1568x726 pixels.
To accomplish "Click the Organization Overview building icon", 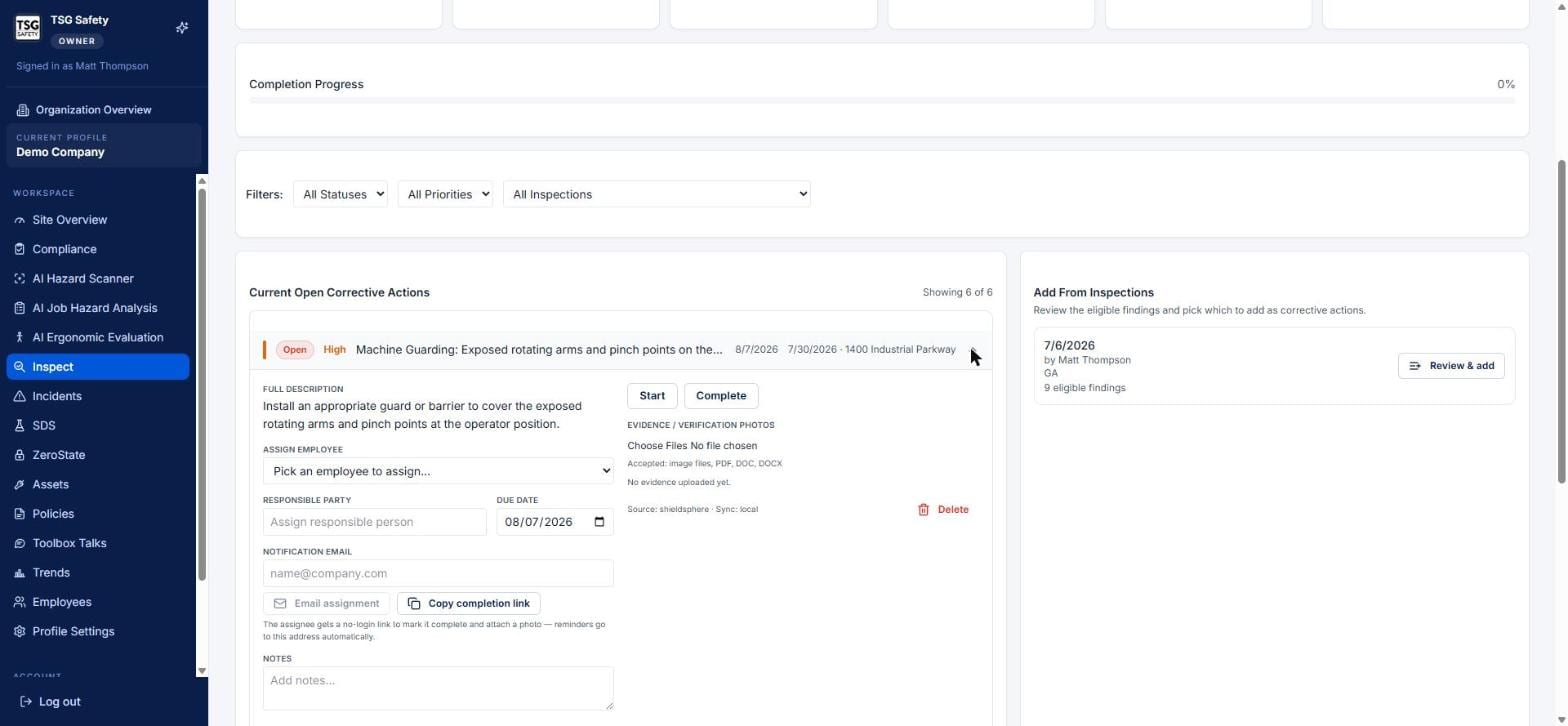I will click(x=23, y=110).
